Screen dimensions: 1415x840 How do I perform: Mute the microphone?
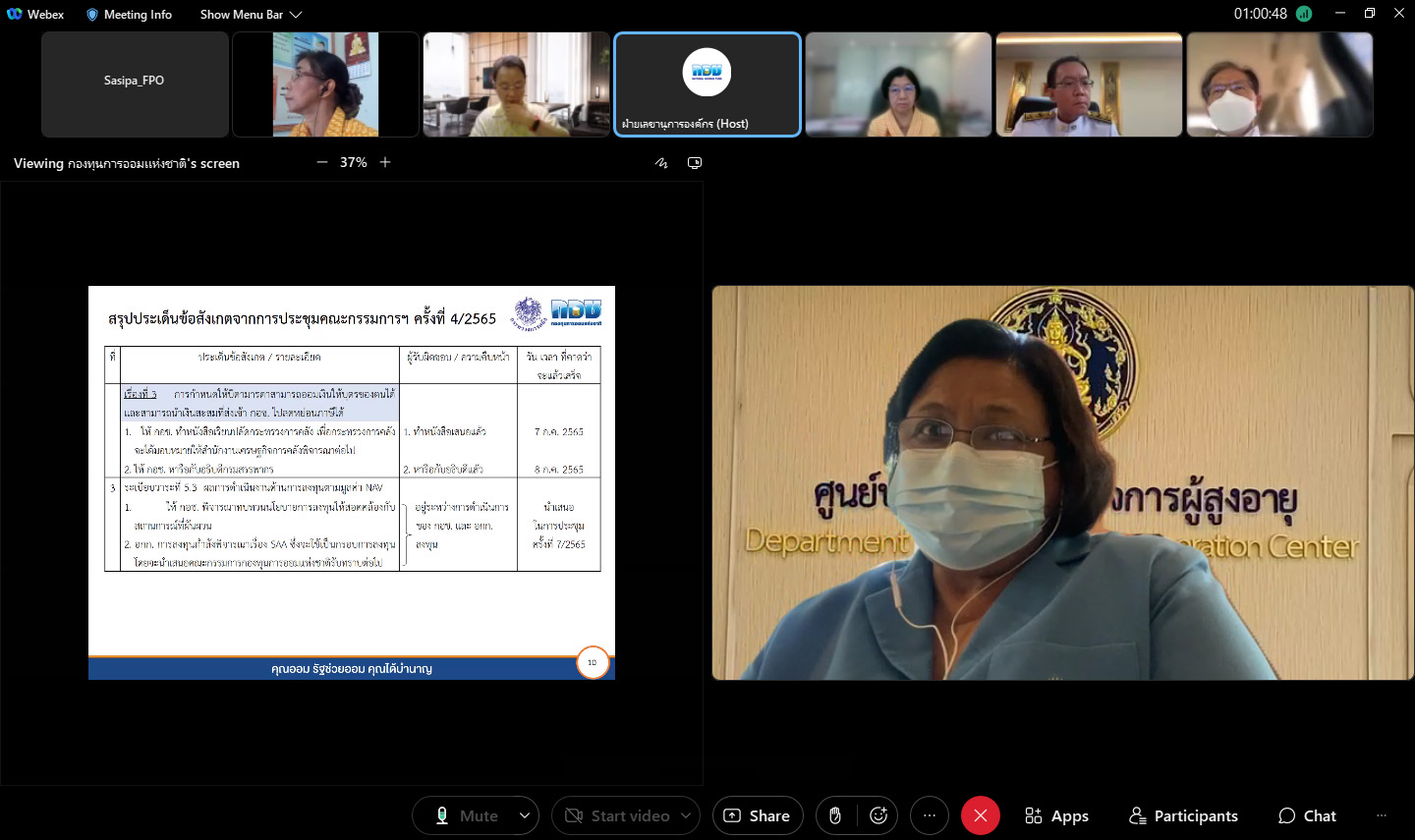tap(466, 815)
